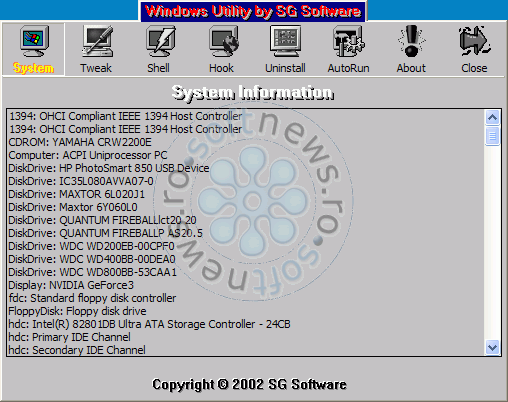Select 'DiskDrive: WDC WD400BB-00DEA0' row
Viewport: 508px width, 402px height.
click(x=245, y=259)
